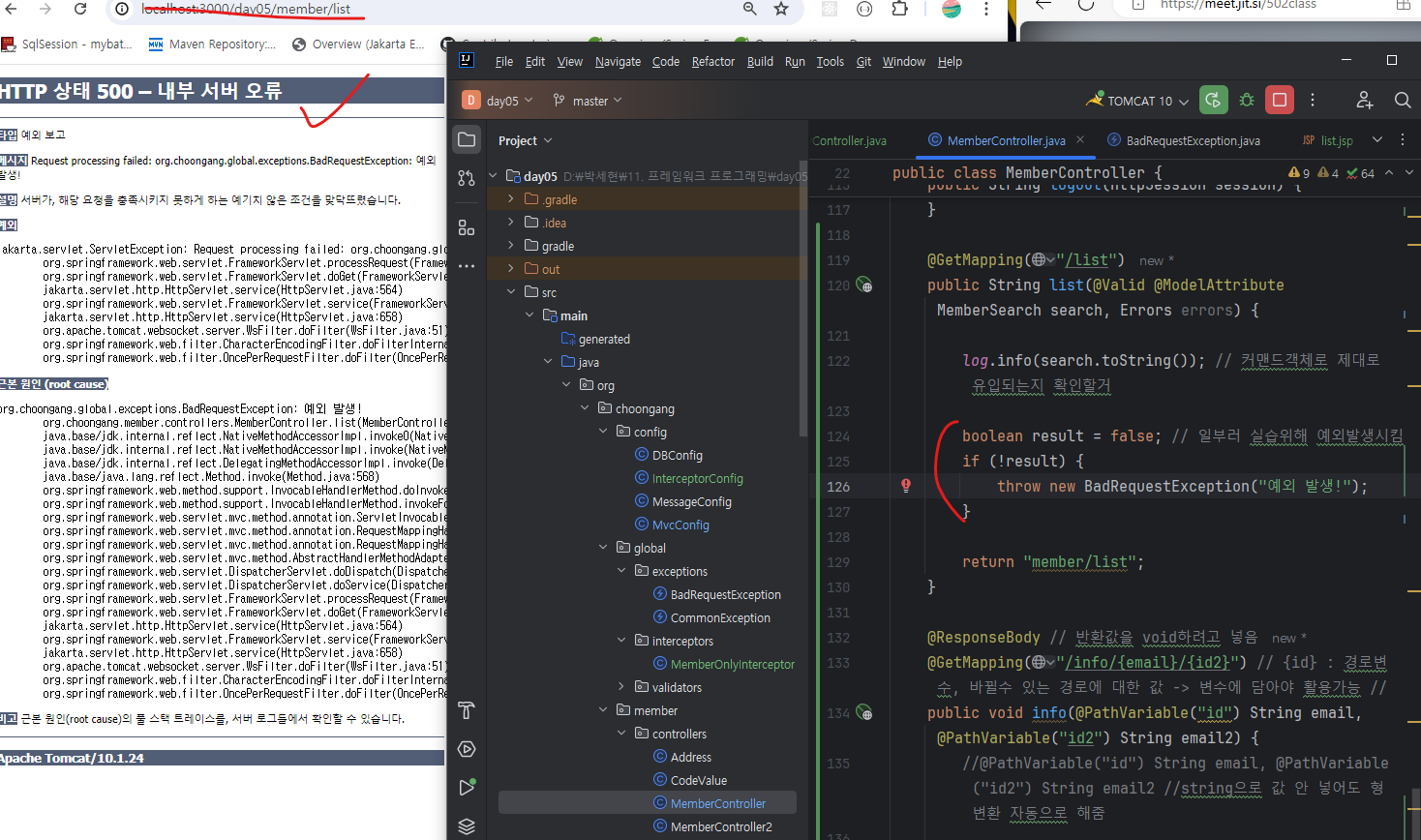Close the MemberController.java tab
1421x840 pixels.
click(x=1080, y=139)
